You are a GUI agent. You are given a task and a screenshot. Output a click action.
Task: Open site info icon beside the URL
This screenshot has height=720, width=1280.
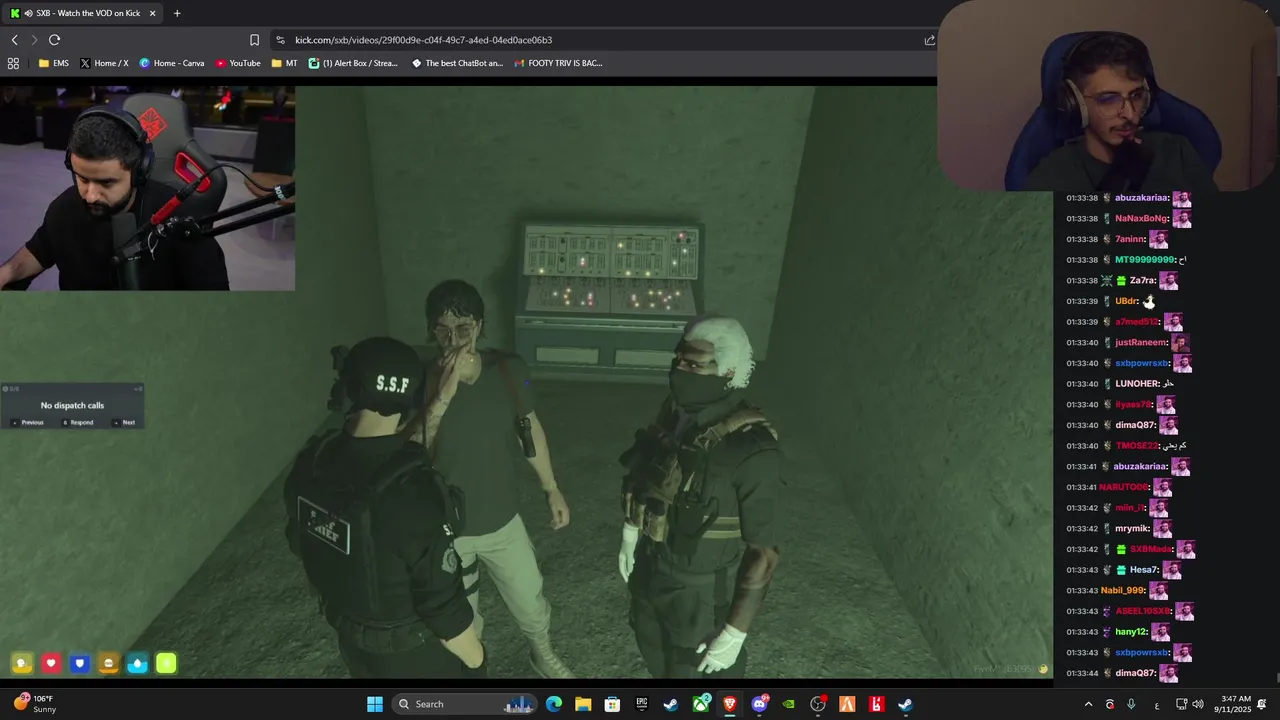[x=280, y=40]
